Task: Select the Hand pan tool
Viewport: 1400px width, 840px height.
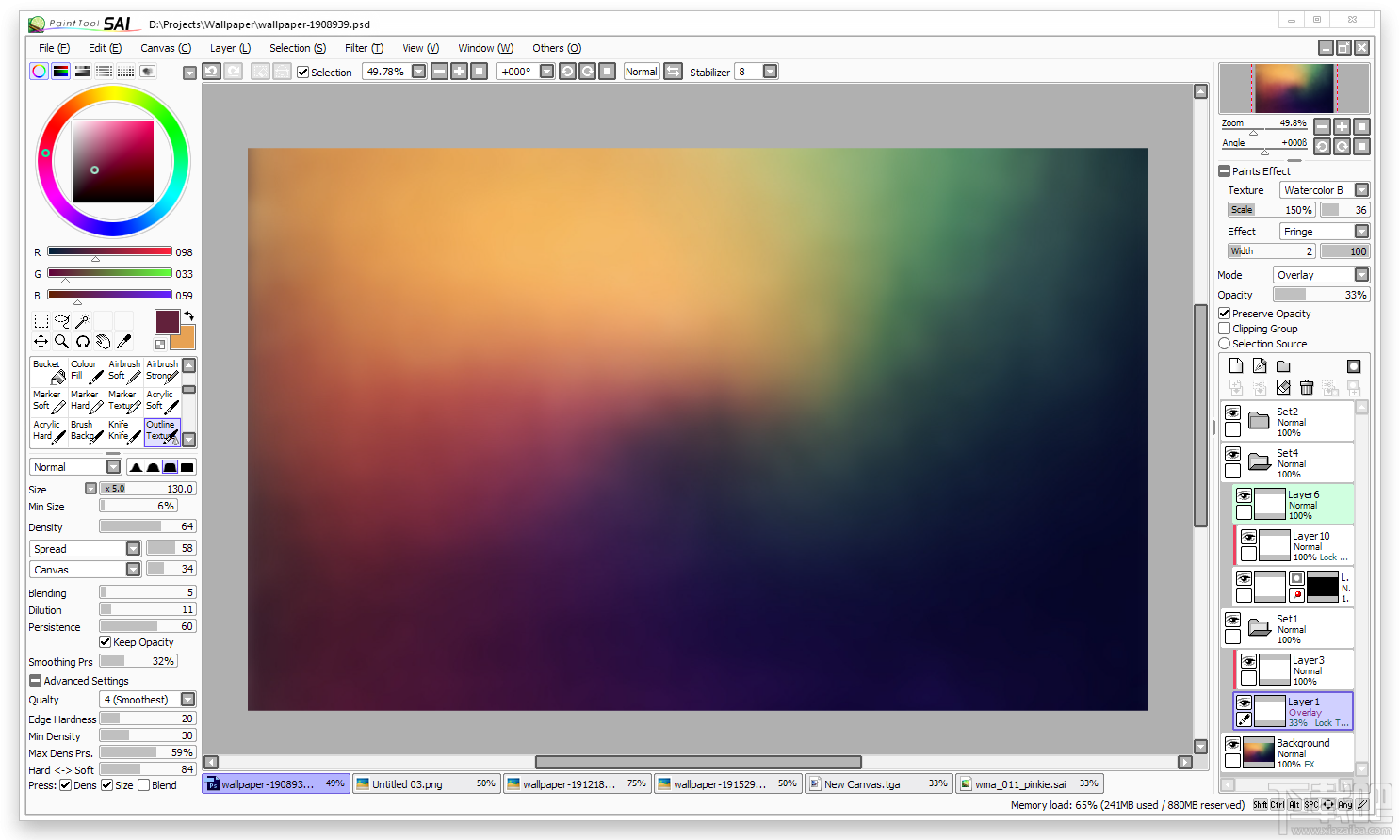Action: coord(104,341)
